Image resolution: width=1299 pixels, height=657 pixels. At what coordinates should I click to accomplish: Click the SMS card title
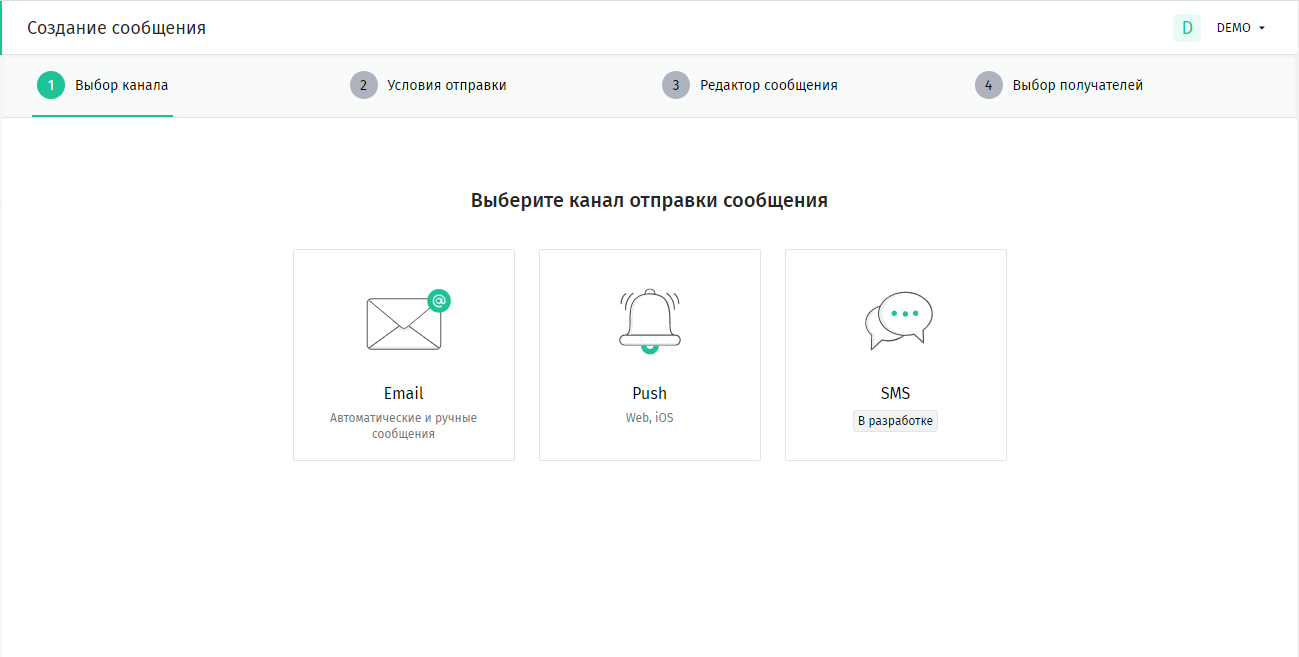(x=896, y=393)
